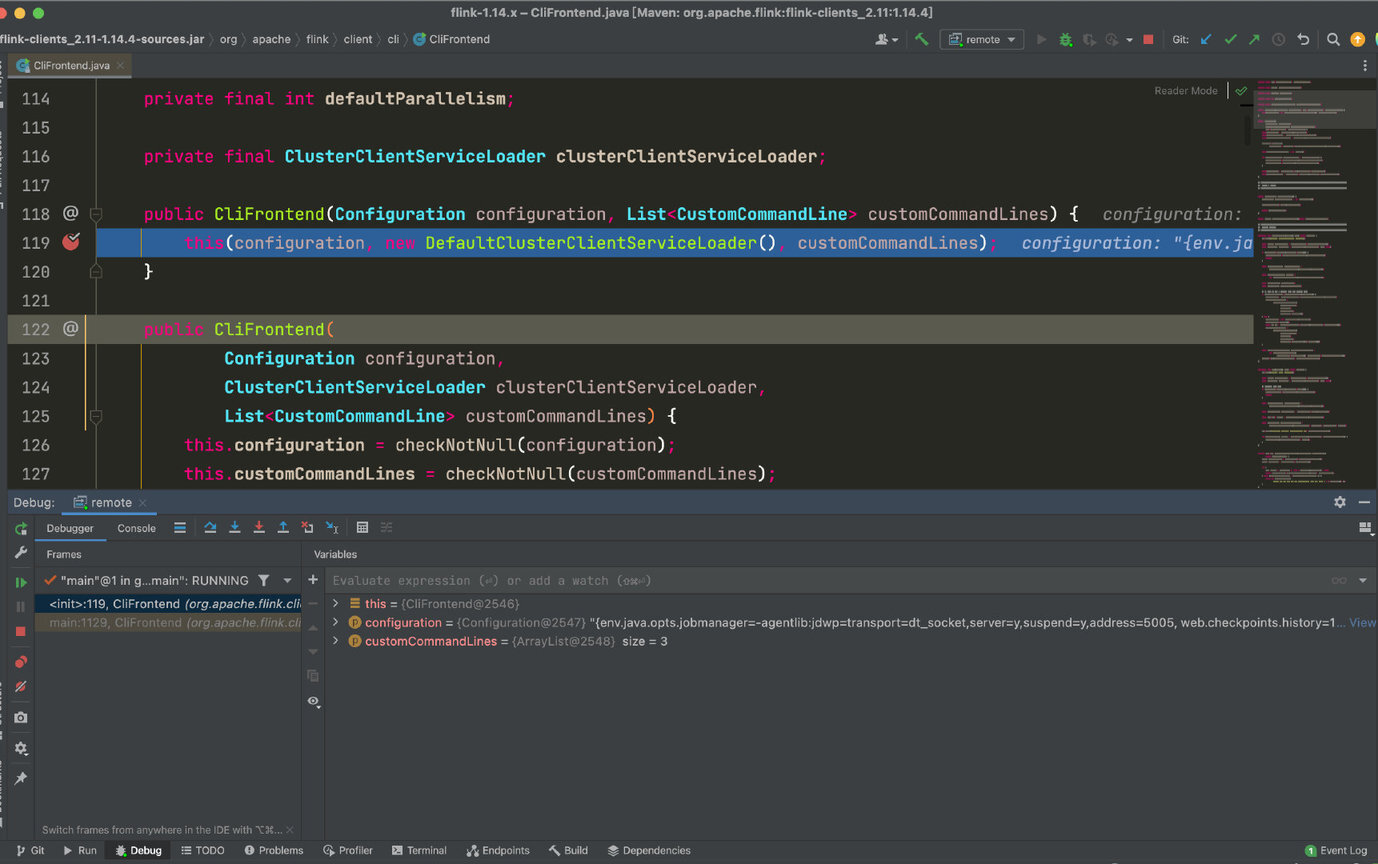Toggle Mute Breakpoints in debug sidebar
Screen dimensions: 1378x864
(20, 687)
